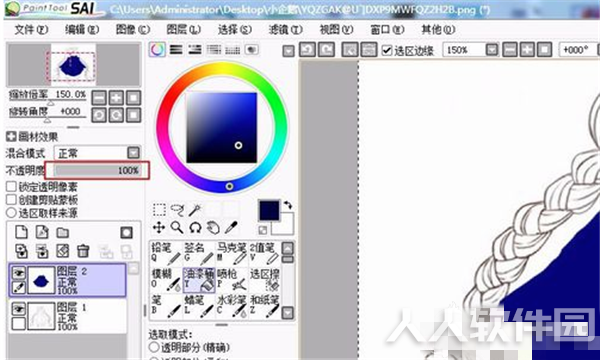Click the deselect button in toolbar
This screenshot has width=600, height=360.
click(349, 50)
